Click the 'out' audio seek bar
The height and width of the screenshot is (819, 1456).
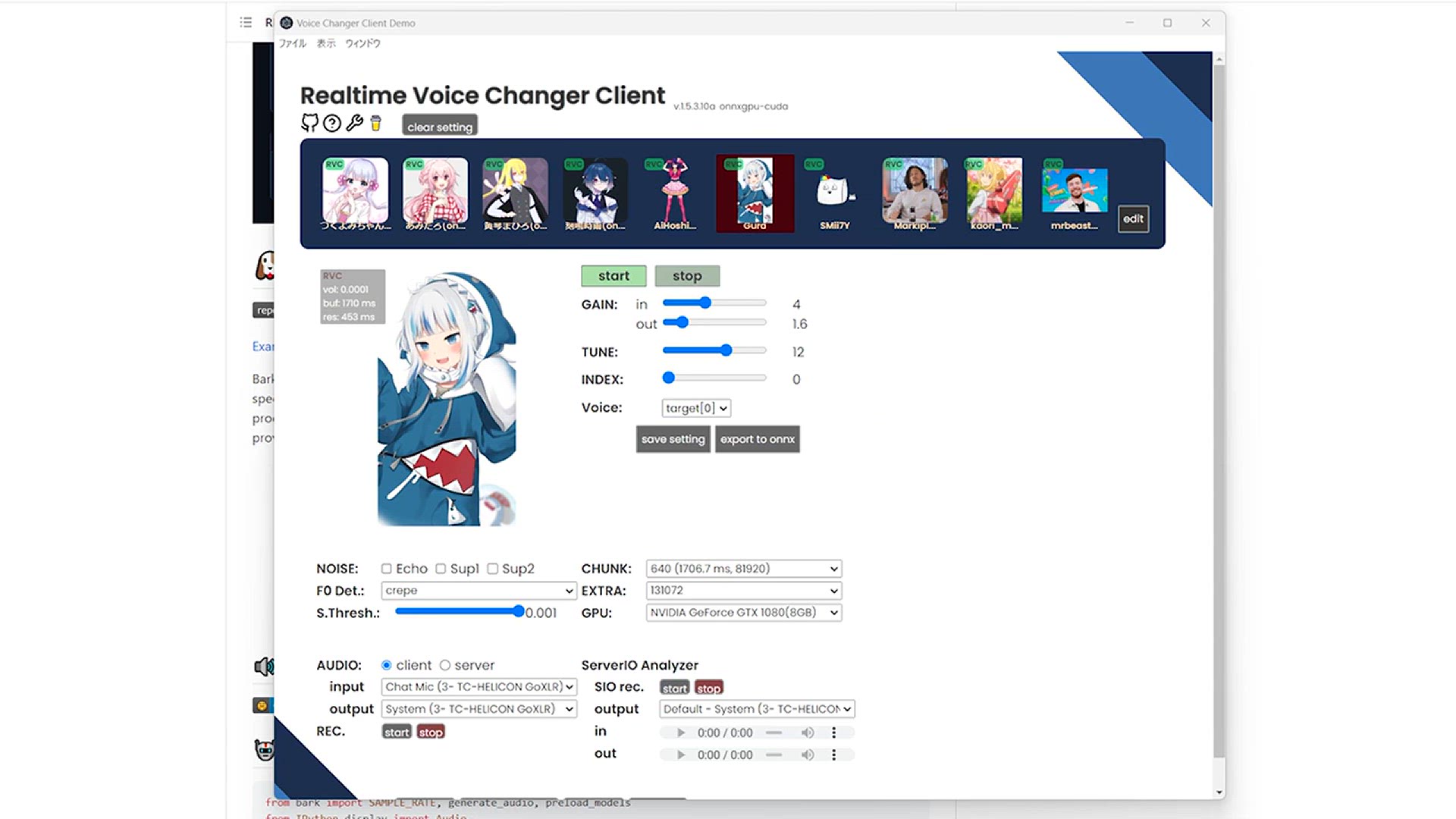tap(773, 755)
